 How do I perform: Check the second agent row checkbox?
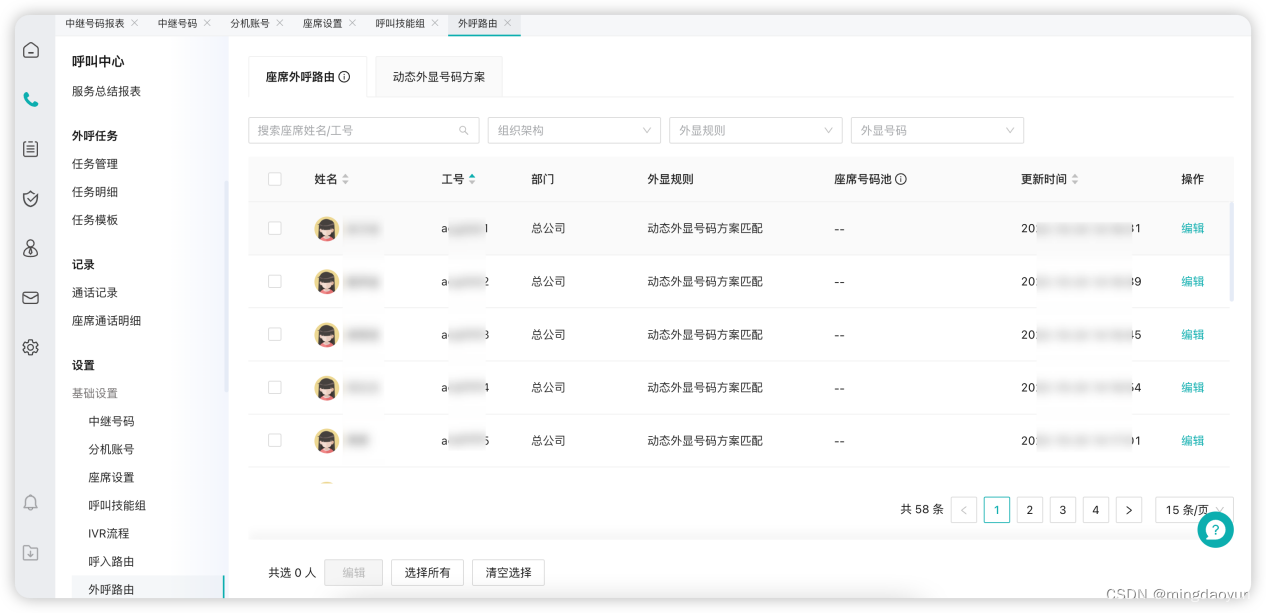click(275, 281)
